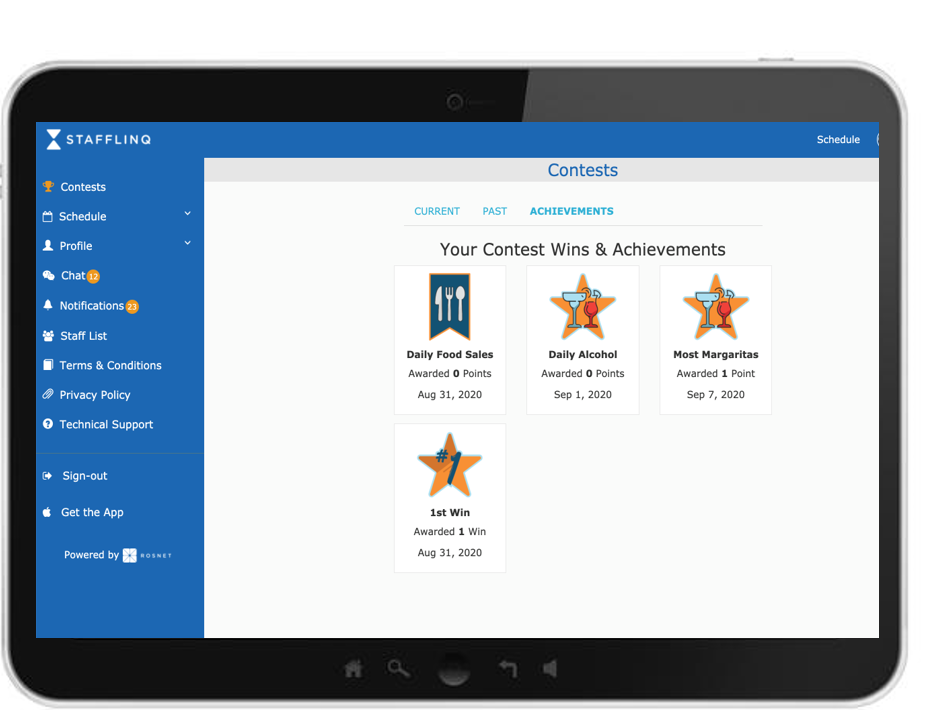
Task: Tap the tablet home button icon
Action: coord(353,669)
